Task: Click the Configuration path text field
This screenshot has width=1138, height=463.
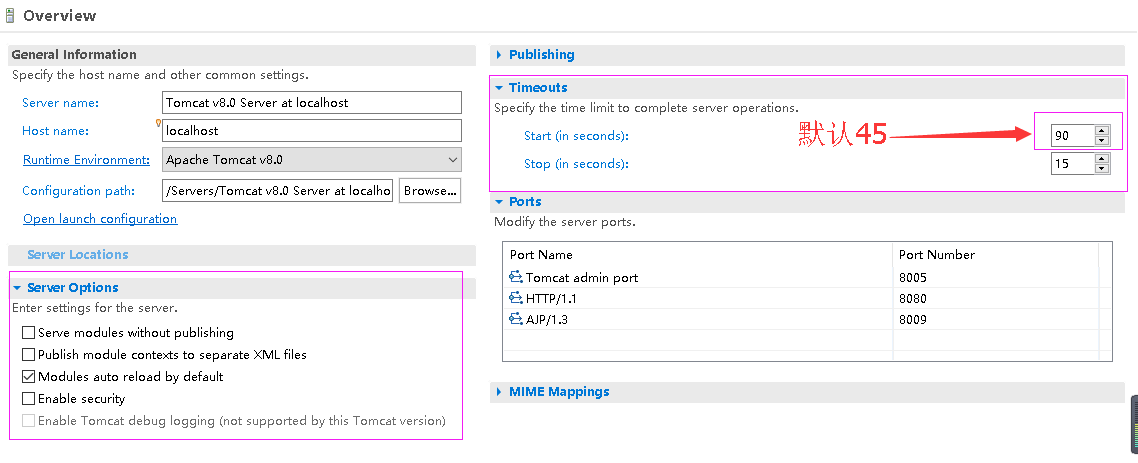Action: [x=277, y=190]
